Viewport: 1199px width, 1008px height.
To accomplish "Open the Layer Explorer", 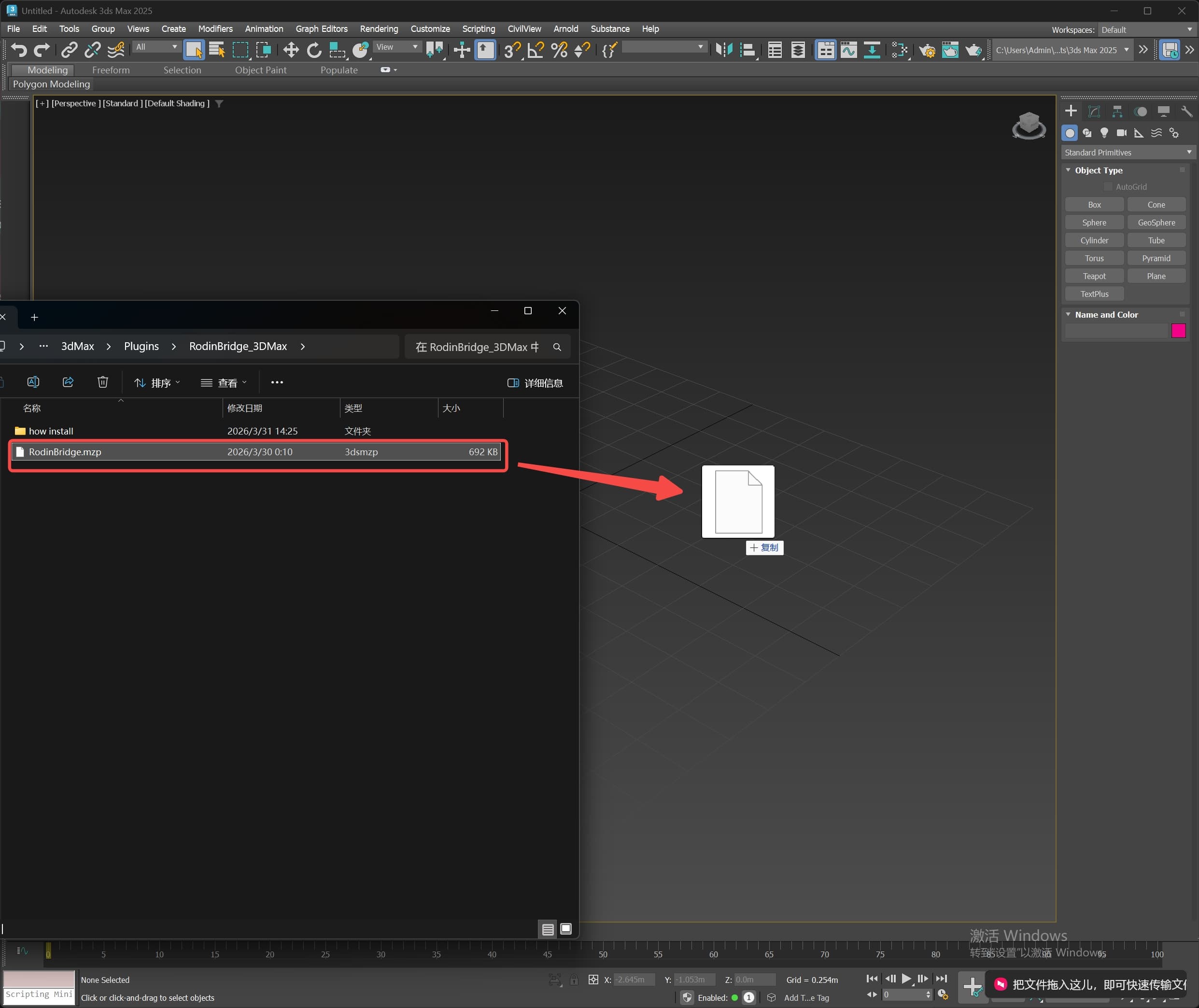I will (x=798, y=50).
